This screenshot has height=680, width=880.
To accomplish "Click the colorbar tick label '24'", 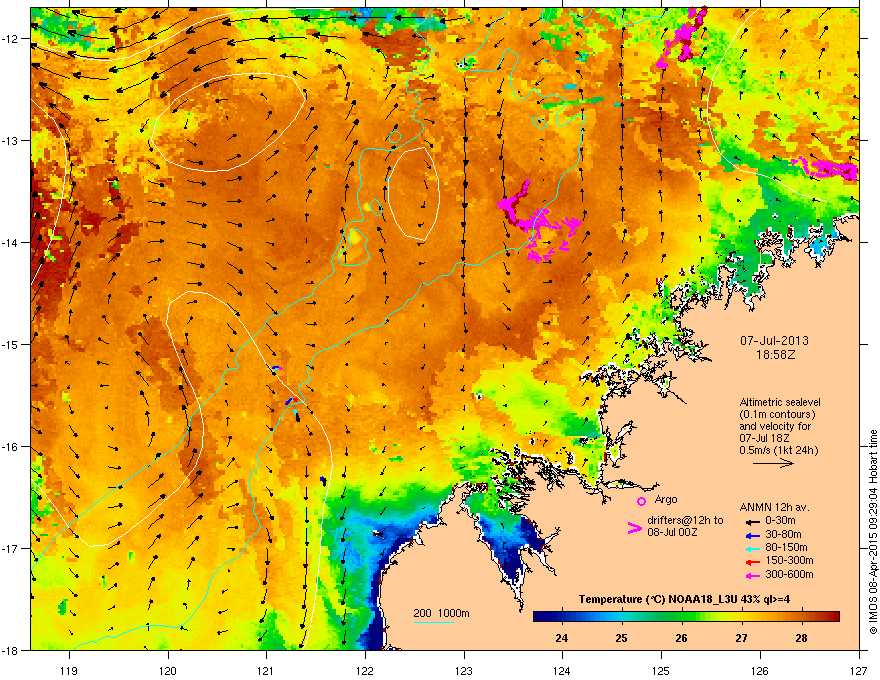I will pyautogui.click(x=561, y=638).
